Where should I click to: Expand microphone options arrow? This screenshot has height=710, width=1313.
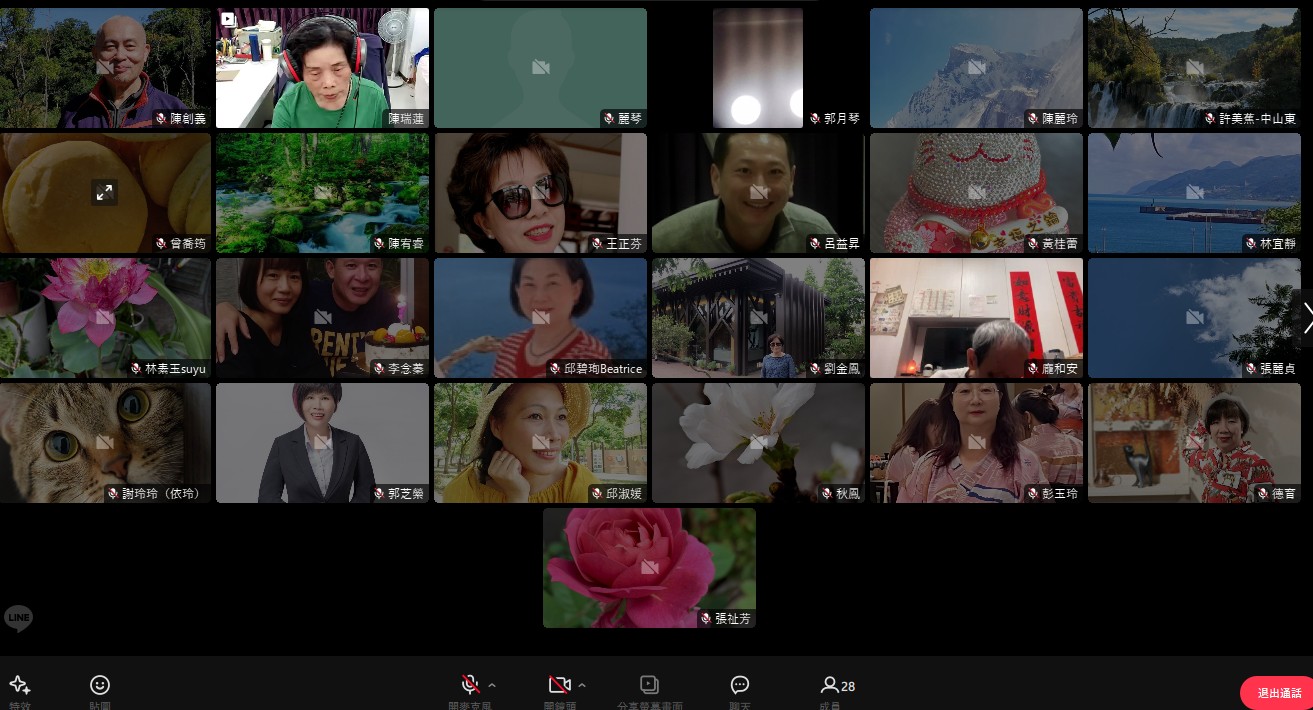(x=492, y=685)
